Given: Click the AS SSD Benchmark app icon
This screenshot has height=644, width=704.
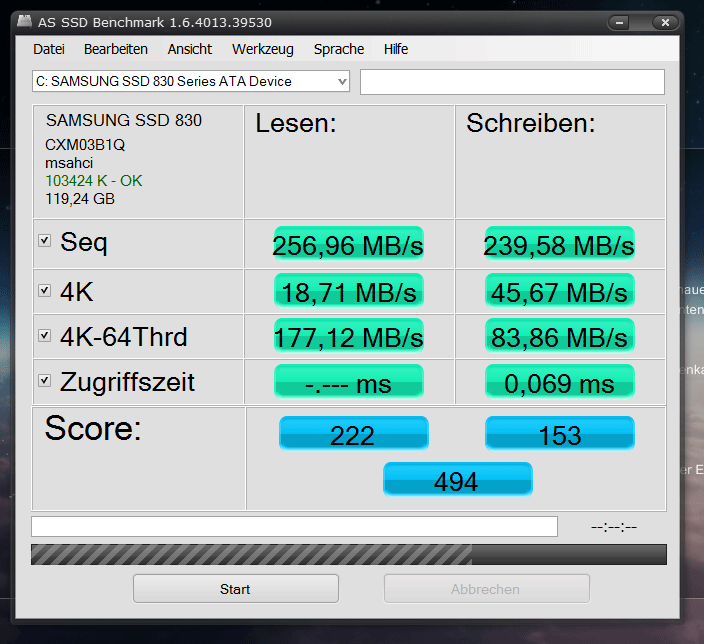Looking at the screenshot, I should (25, 21).
